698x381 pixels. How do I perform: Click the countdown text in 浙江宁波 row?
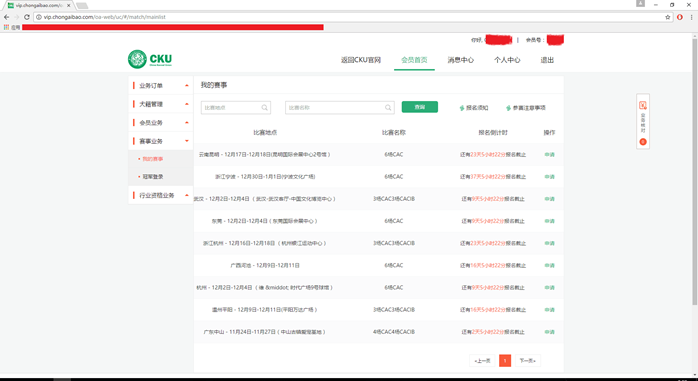493,177
